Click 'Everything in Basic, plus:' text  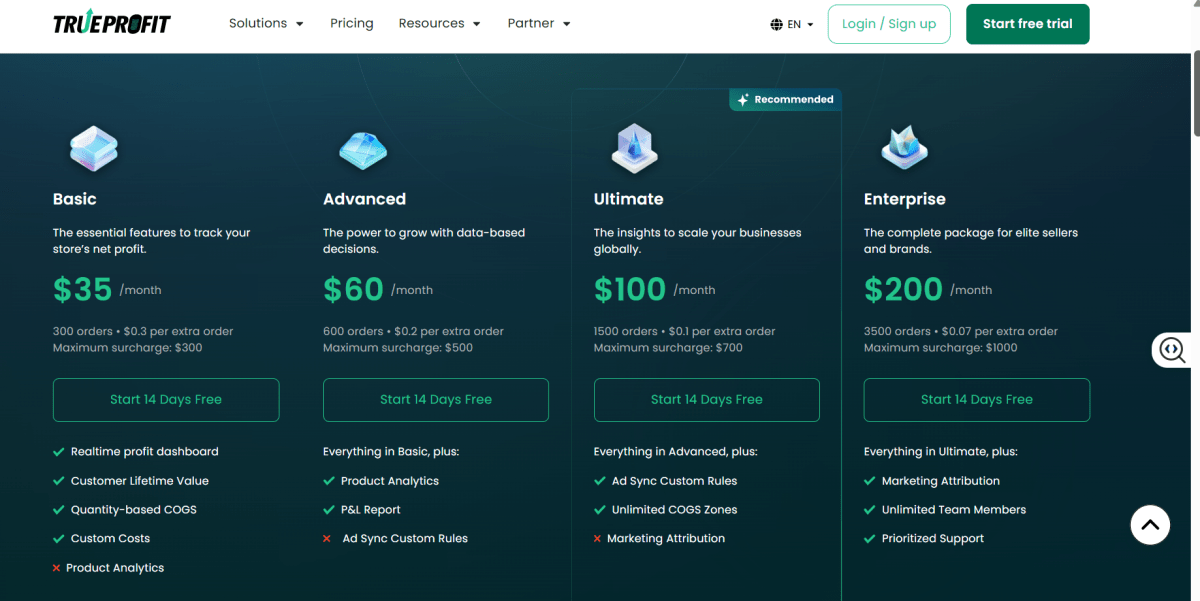point(391,452)
